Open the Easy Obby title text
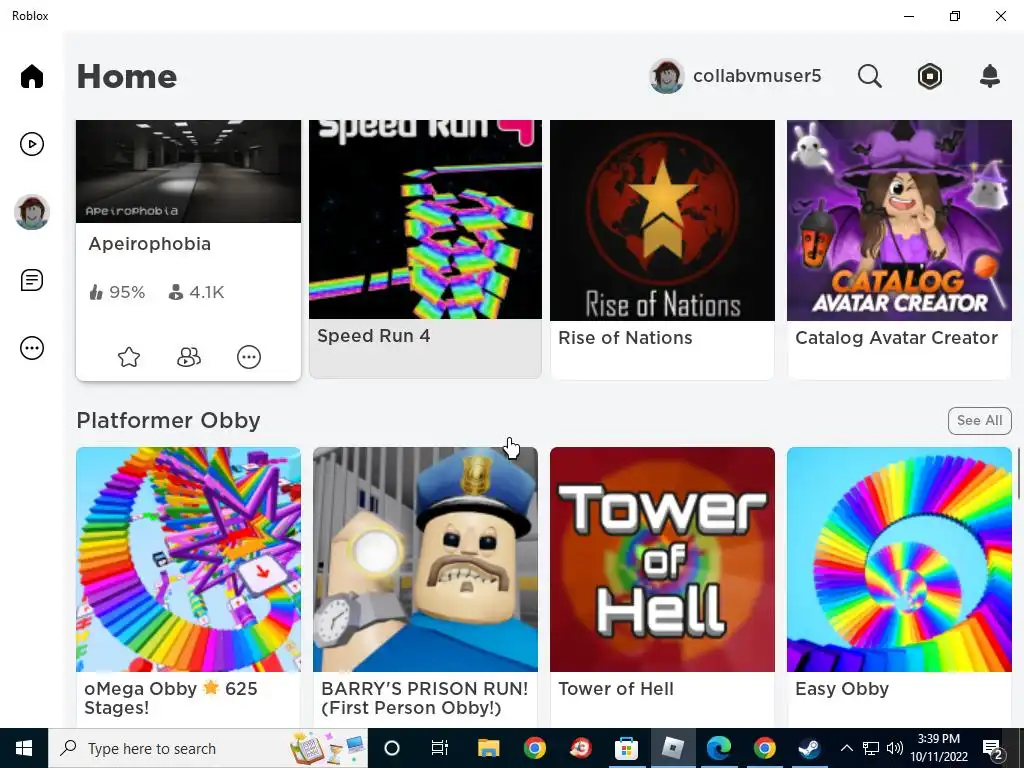Image resolution: width=1024 pixels, height=768 pixels. click(842, 689)
